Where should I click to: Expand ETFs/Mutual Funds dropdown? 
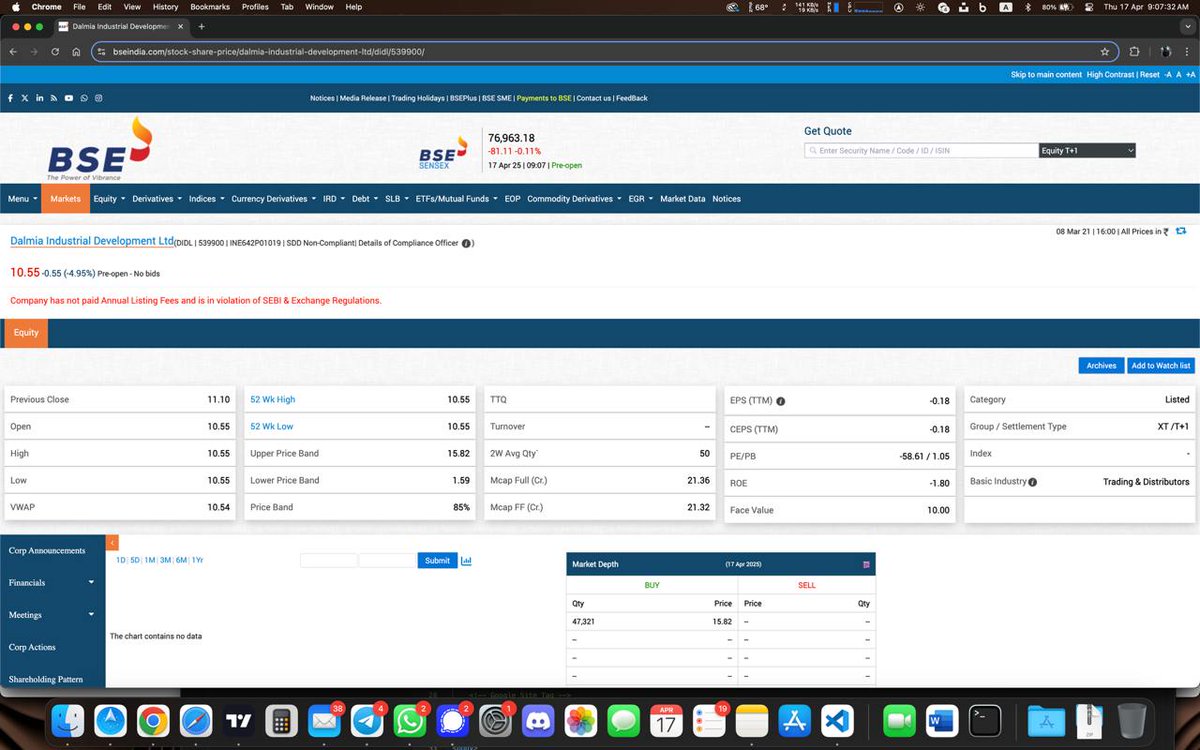click(457, 199)
